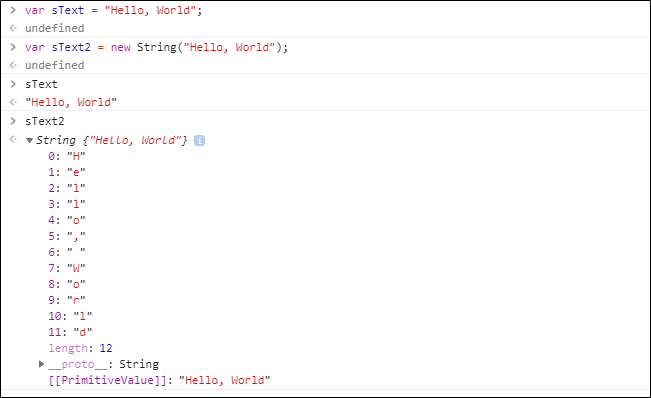Click the blue info icon next to String
The height and width of the screenshot is (398, 651).
coord(199,141)
